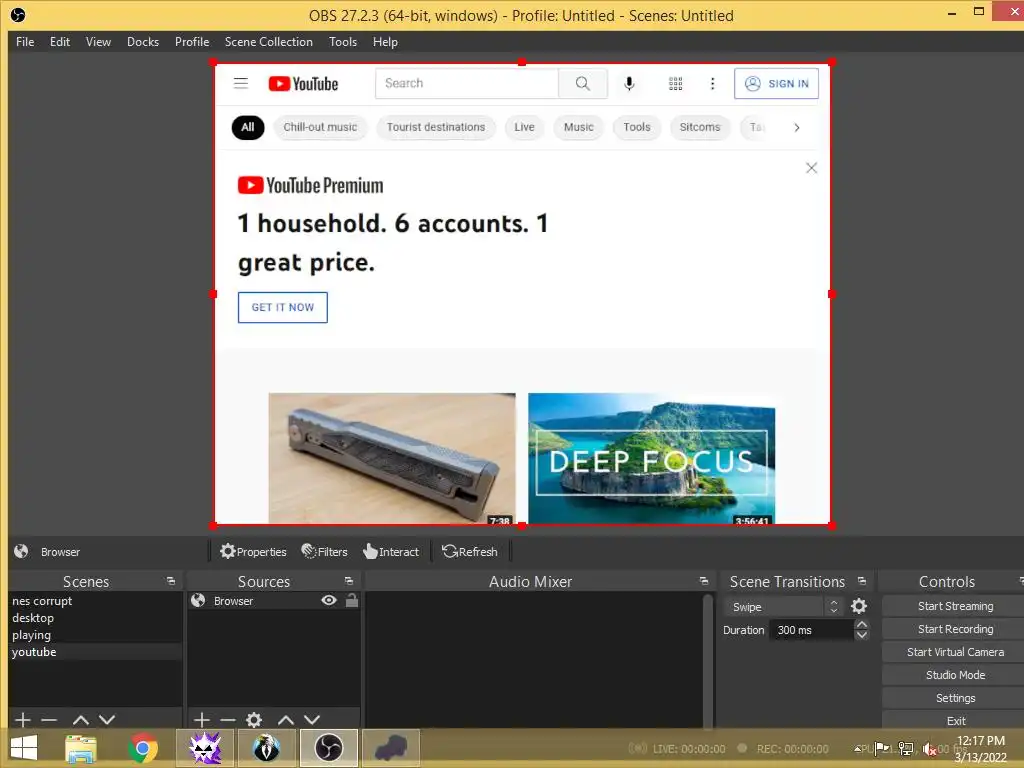The image size is (1024, 768).
Task: Select the Chill-out music chip
Action: coord(320,127)
